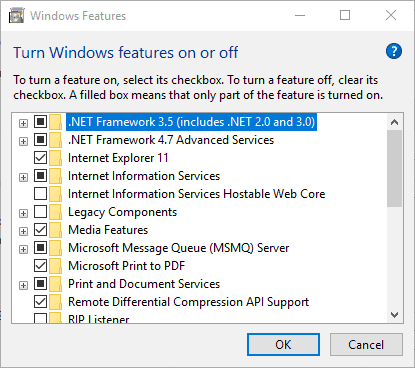Confirm changes with the OK button
This screenshot has height=368, width=415.
click(283, 345)
